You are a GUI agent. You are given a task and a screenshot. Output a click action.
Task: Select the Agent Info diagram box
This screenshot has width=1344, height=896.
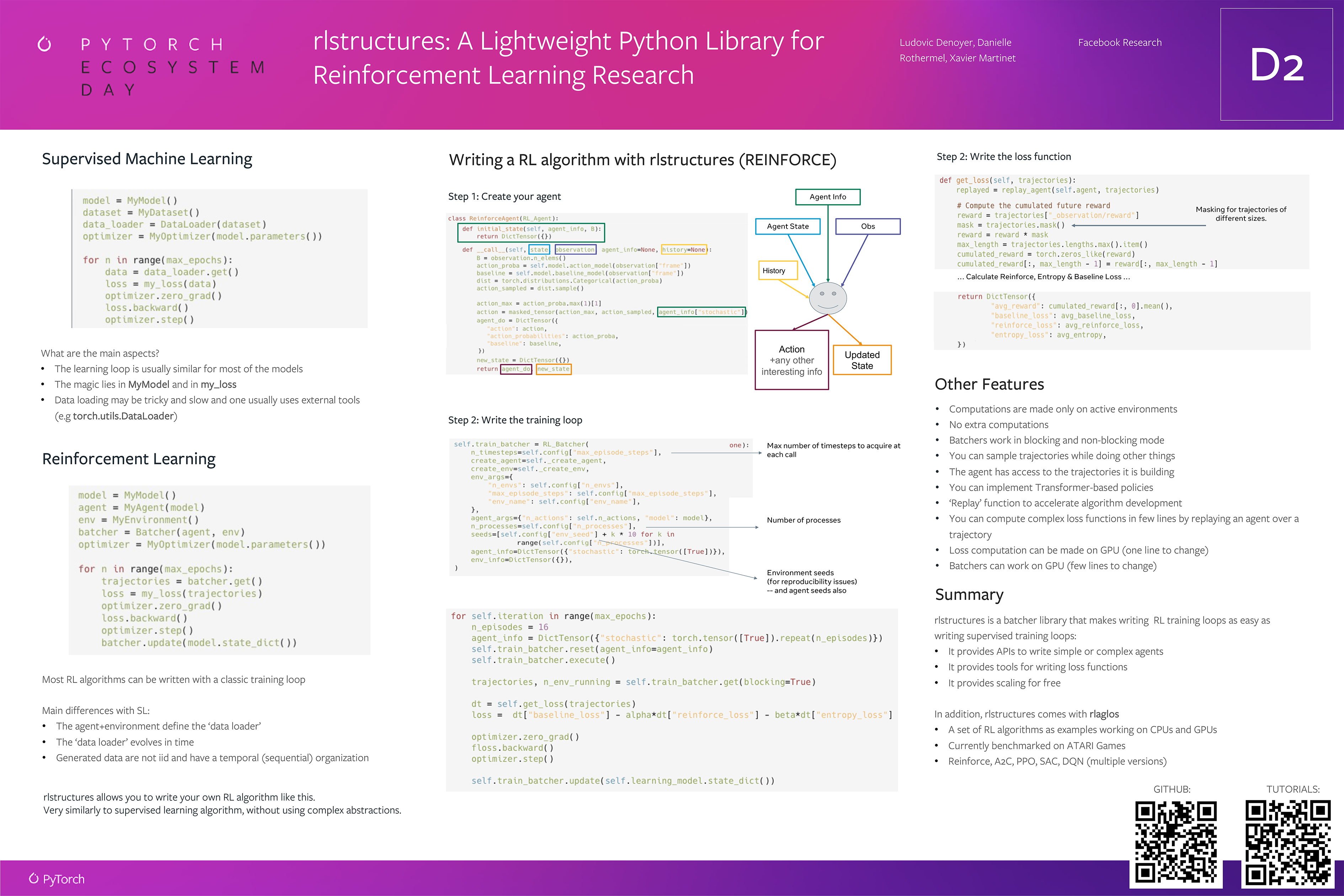tap(827, 197)
